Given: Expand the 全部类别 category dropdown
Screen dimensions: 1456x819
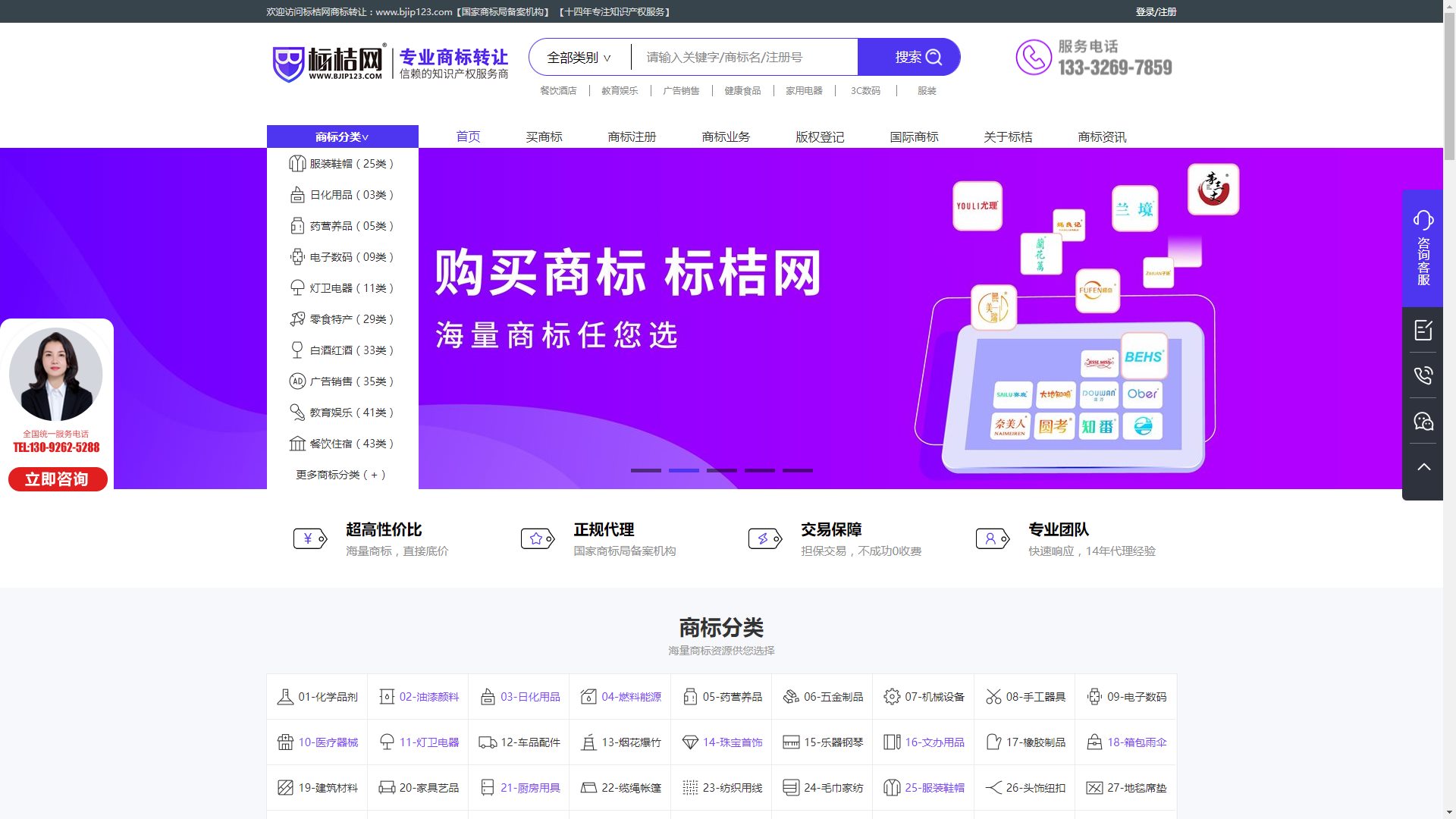Looking at the screenshot, I should coord(578,56).
